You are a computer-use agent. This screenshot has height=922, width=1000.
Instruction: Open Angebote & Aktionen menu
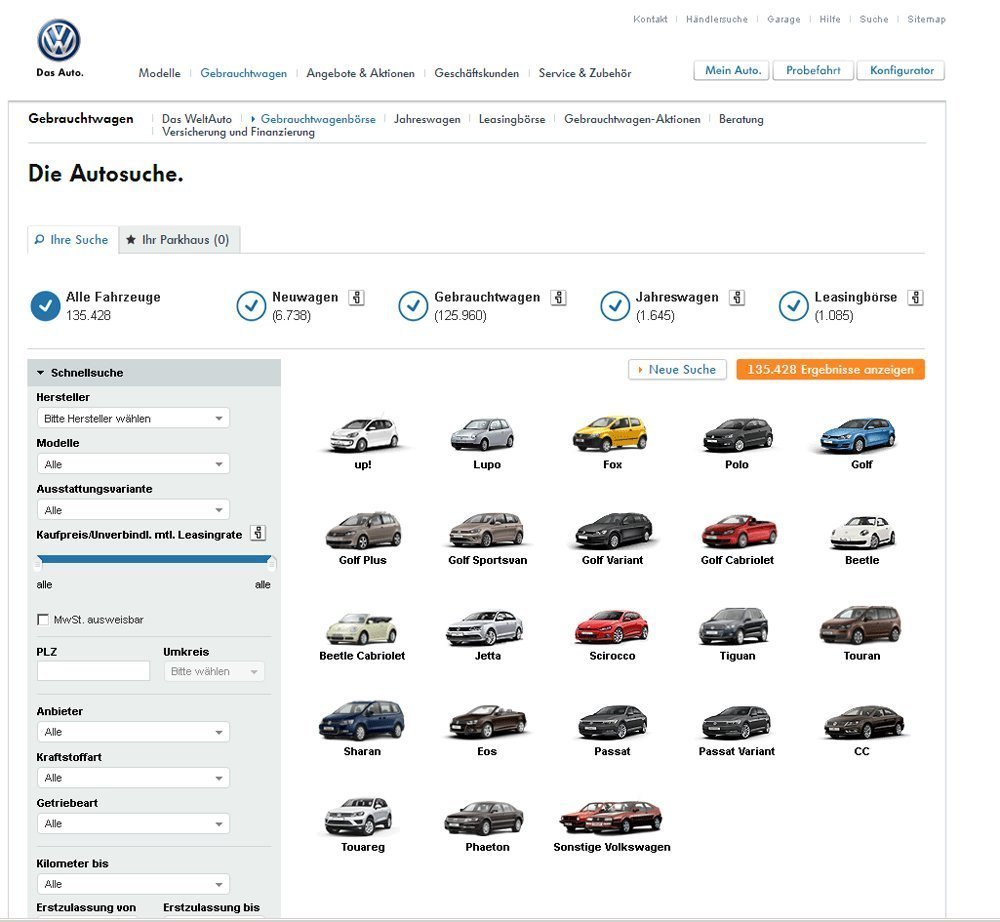pos(360,73)
